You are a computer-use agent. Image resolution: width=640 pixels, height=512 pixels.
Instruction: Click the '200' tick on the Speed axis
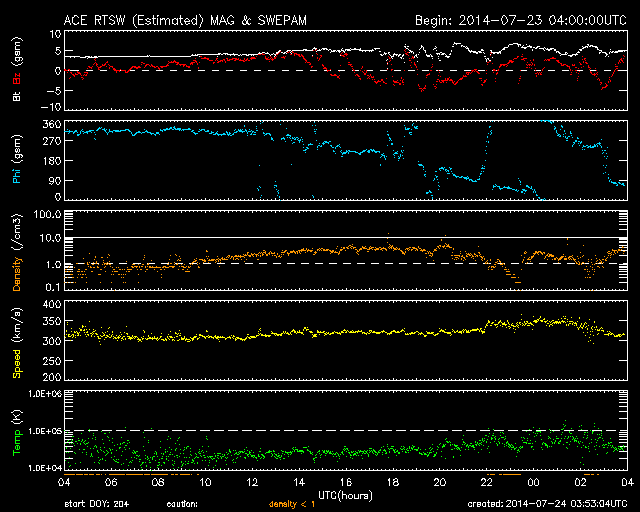[x=52, y=377]
